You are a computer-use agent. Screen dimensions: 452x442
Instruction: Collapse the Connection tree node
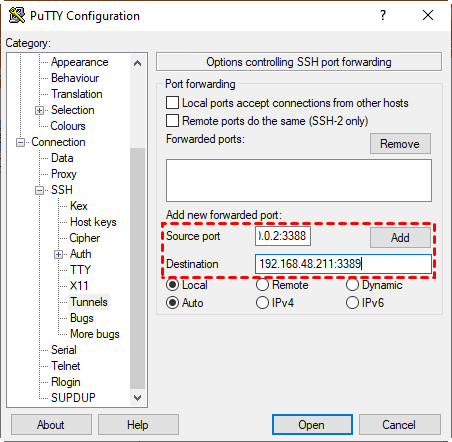click(x=20, y=142)
